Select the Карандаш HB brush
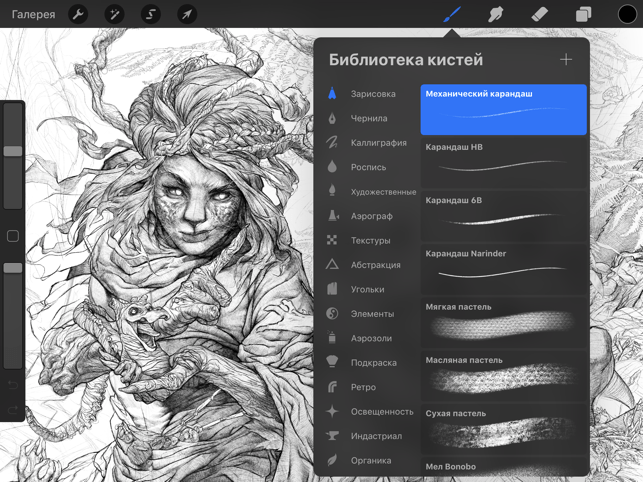This screenshot has width=643, height=482. coord(504,163)
